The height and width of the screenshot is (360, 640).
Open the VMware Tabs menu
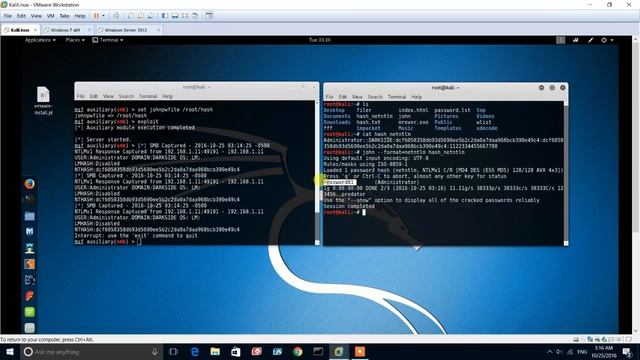pos(64,16)
